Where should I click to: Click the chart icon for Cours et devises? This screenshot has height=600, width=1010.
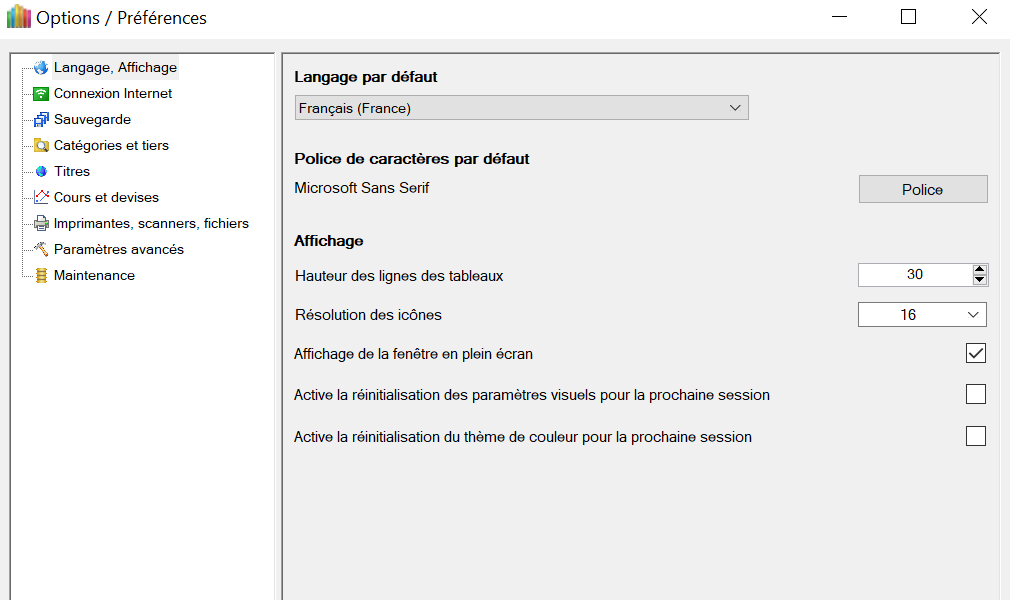point(41,198)
